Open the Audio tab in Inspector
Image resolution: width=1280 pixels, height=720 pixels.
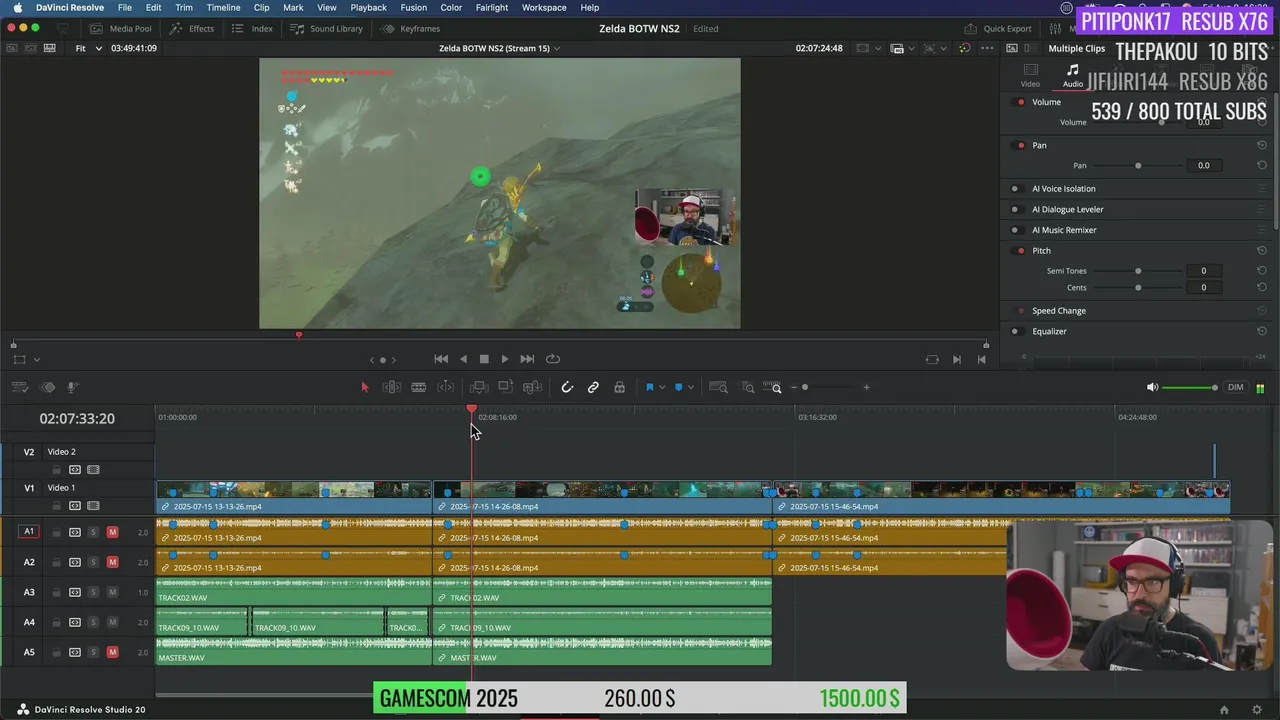1072,76
